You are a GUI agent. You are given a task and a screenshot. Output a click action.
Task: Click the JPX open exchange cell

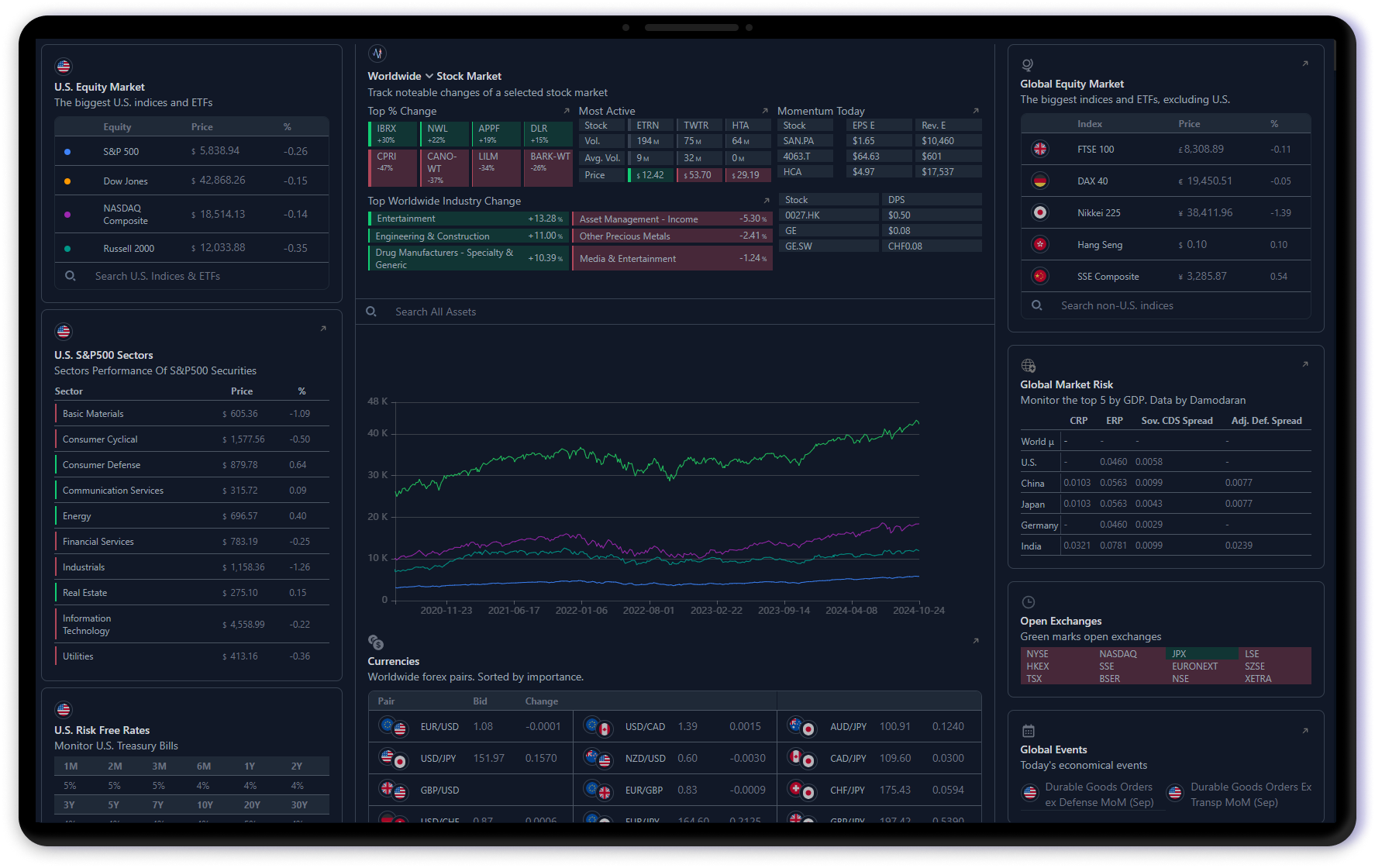coord(1201,654)
